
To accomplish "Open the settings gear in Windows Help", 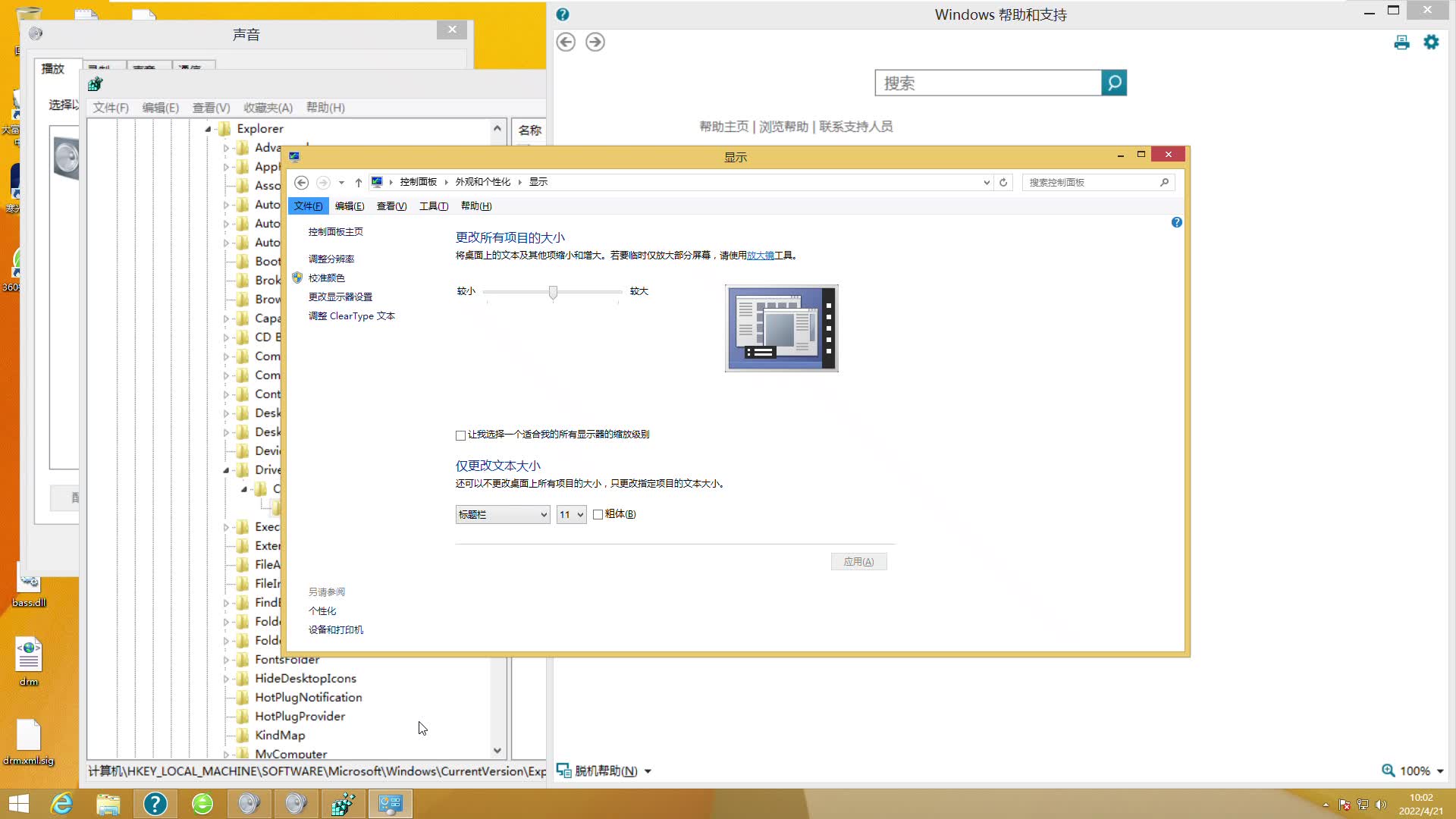I will pos(1431,42).
